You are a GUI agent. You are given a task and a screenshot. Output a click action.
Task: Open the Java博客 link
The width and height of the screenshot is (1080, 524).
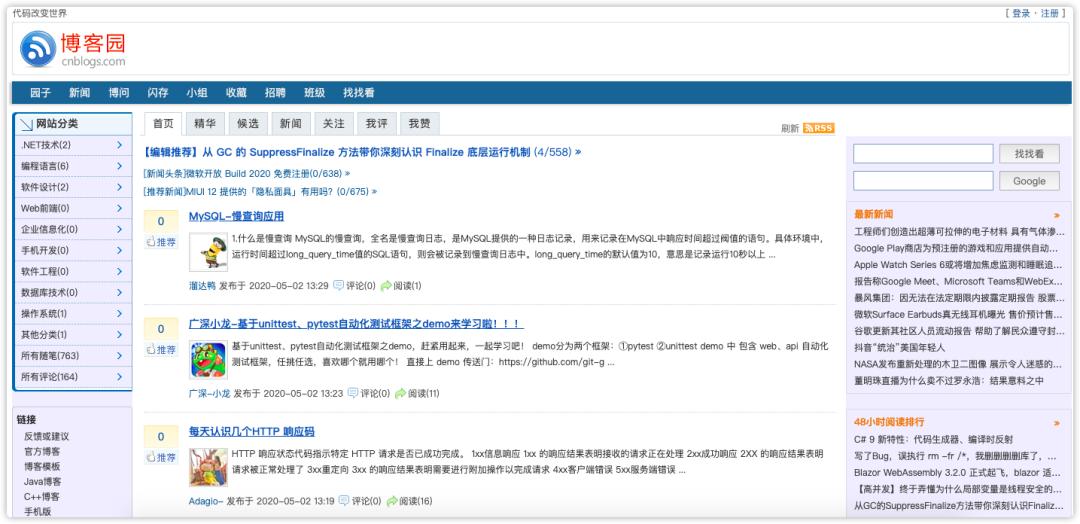click(43, 481)
